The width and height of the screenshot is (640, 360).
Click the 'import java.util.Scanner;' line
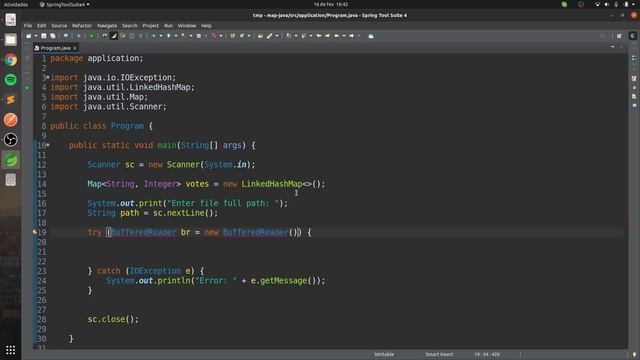tap(109, 107)
